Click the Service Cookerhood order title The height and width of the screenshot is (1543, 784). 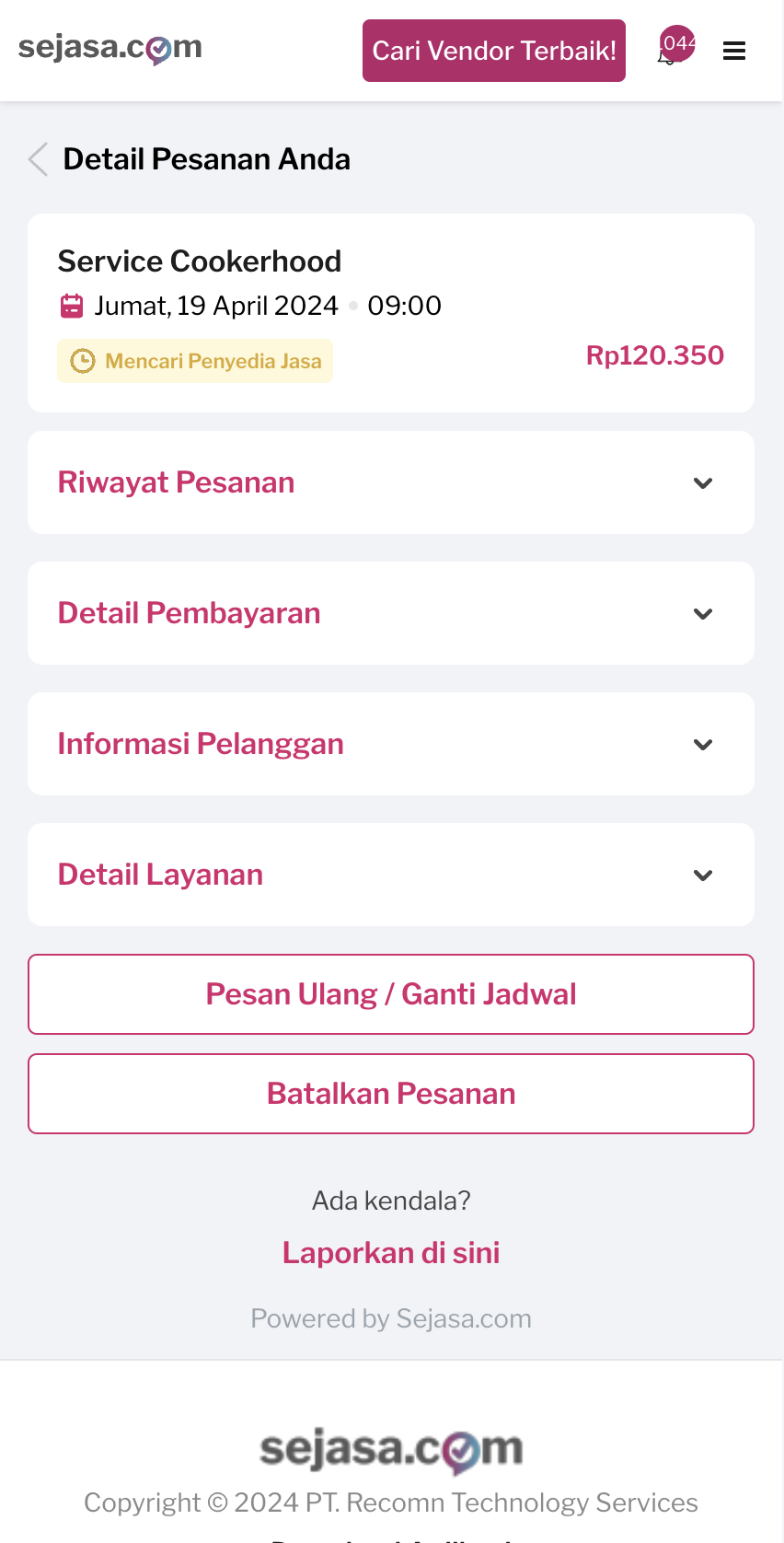(x=200, y=261)
